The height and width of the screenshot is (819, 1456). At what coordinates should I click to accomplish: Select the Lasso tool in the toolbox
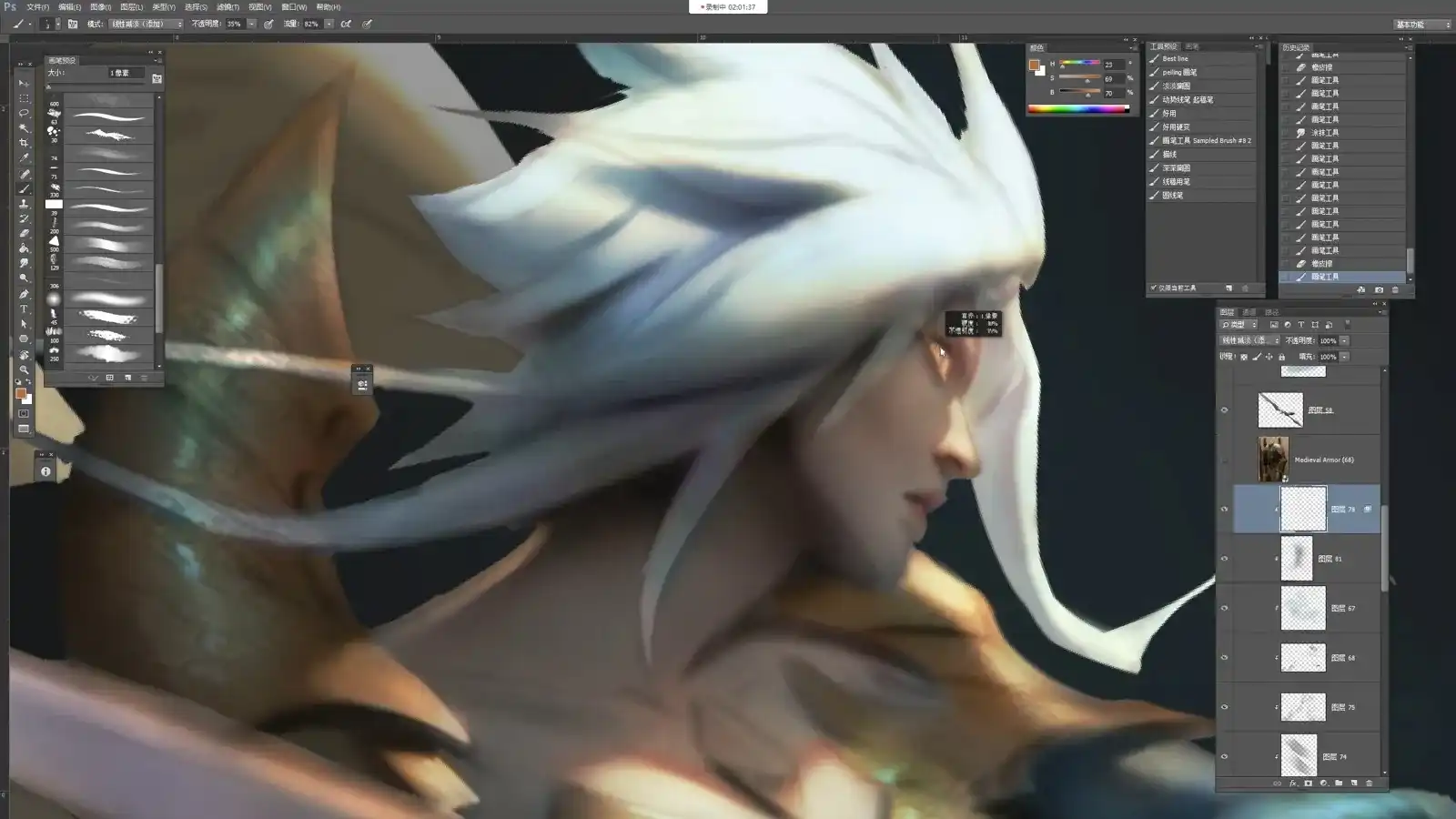coord(24,113)
